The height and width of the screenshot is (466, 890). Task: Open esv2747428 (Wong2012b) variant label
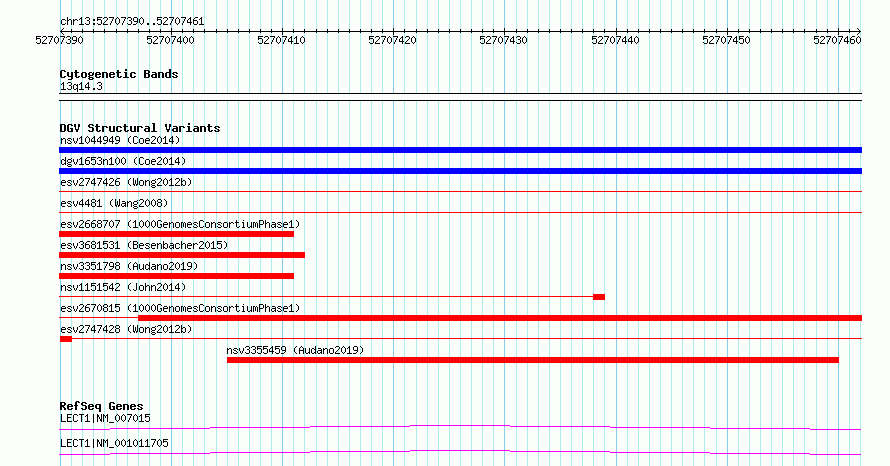pos(126,329)
